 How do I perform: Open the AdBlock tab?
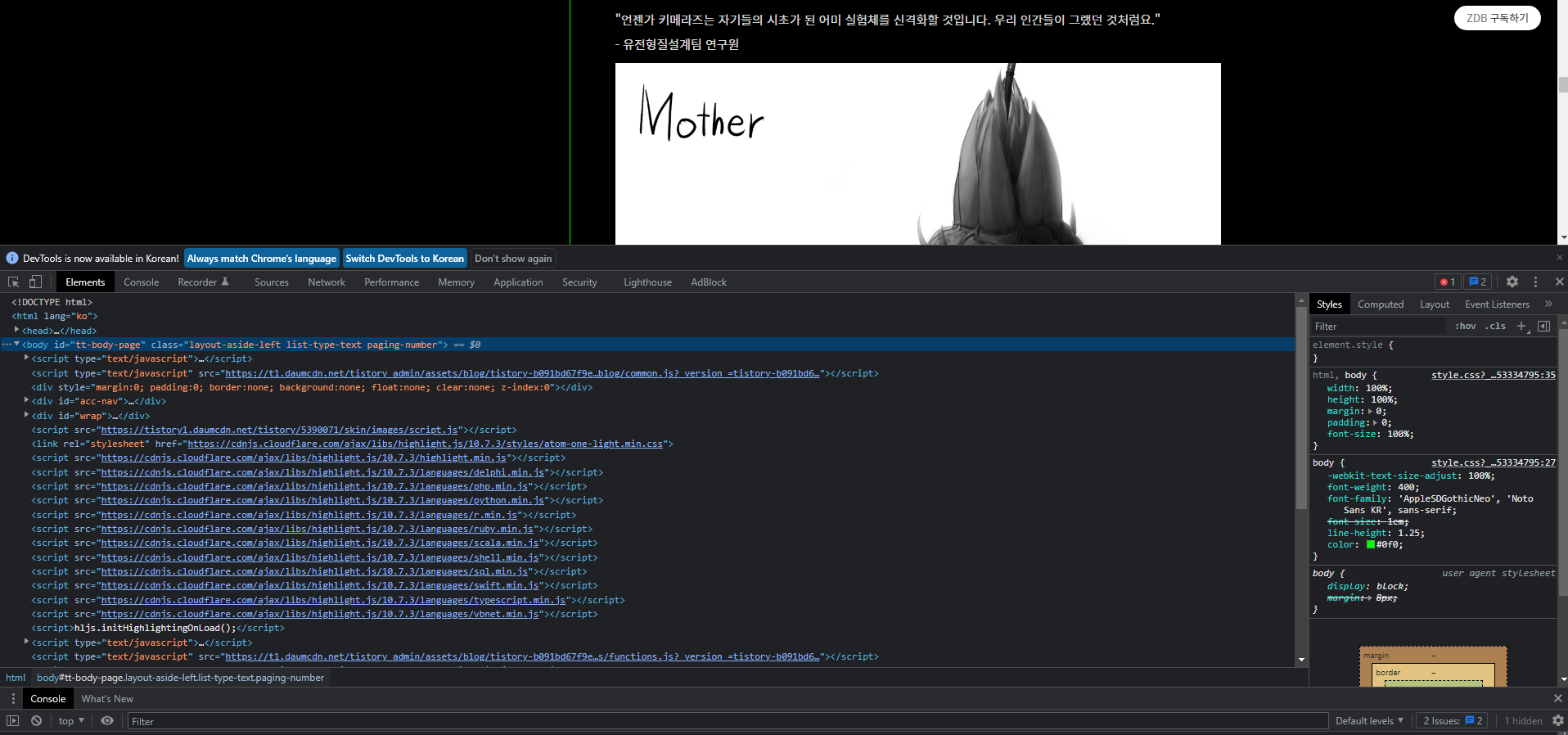click(x=708, y=282)
